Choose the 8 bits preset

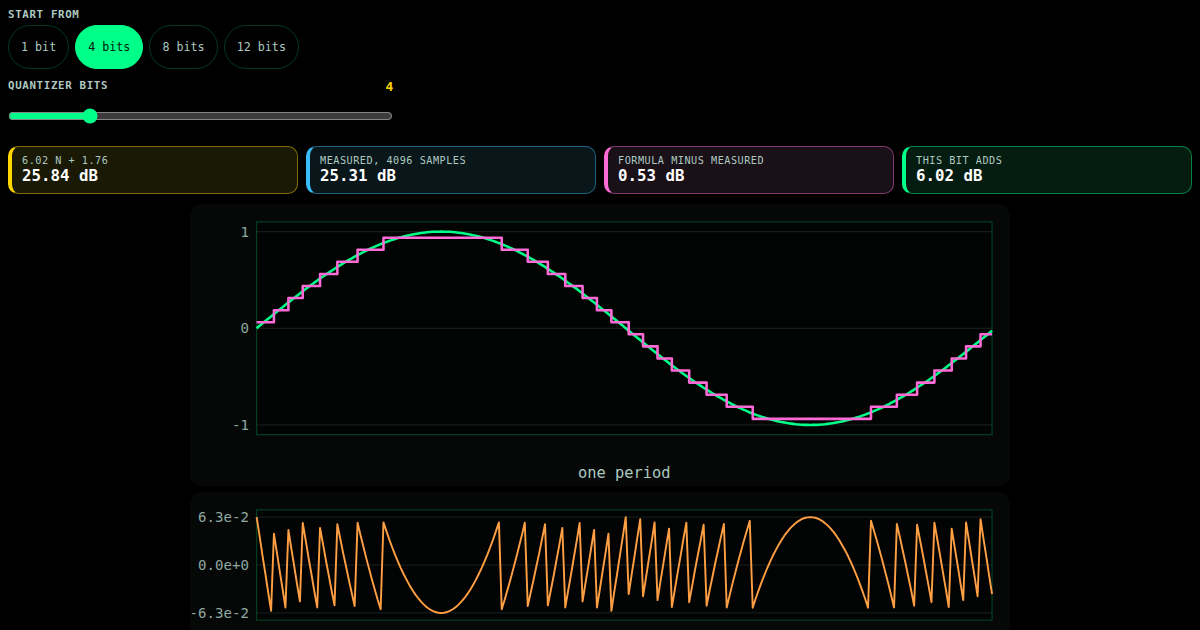pos(183,47)
